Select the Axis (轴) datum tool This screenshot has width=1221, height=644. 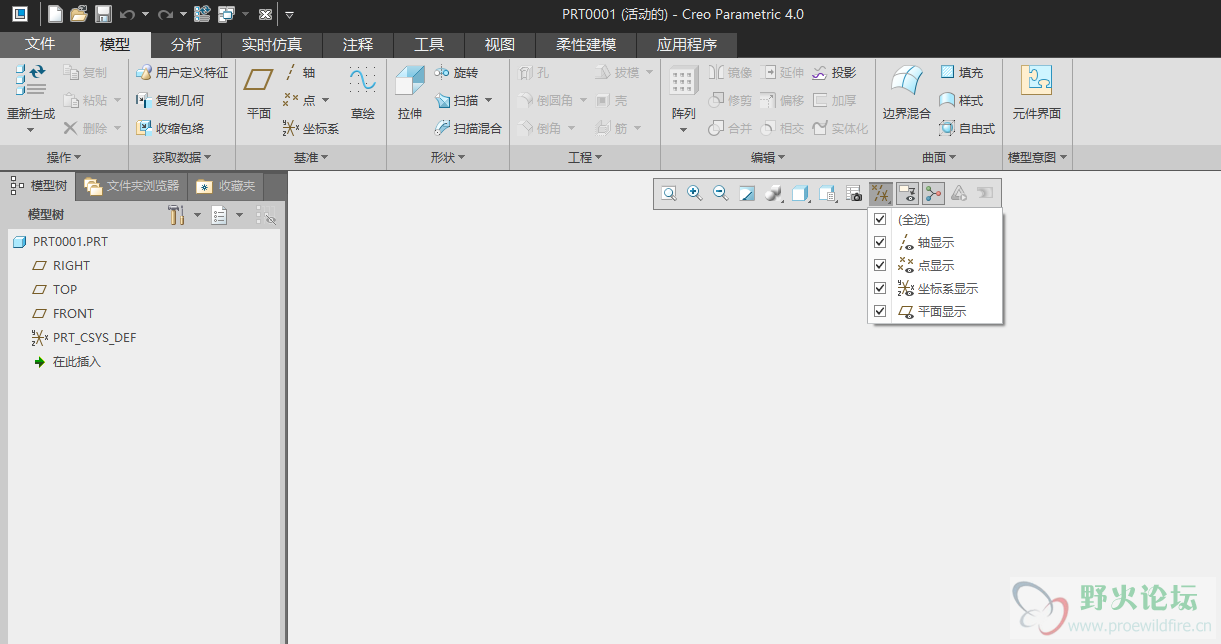[299, 73]
